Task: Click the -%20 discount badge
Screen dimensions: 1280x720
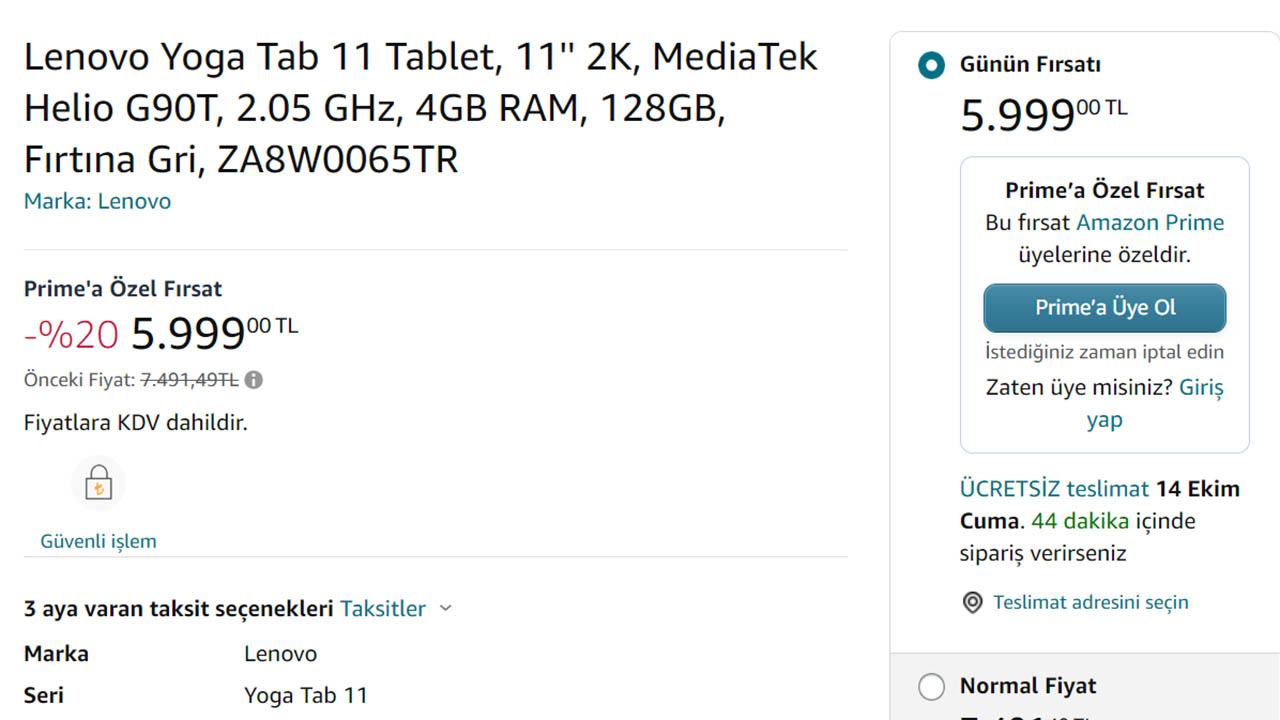Action: click(71, 335)
